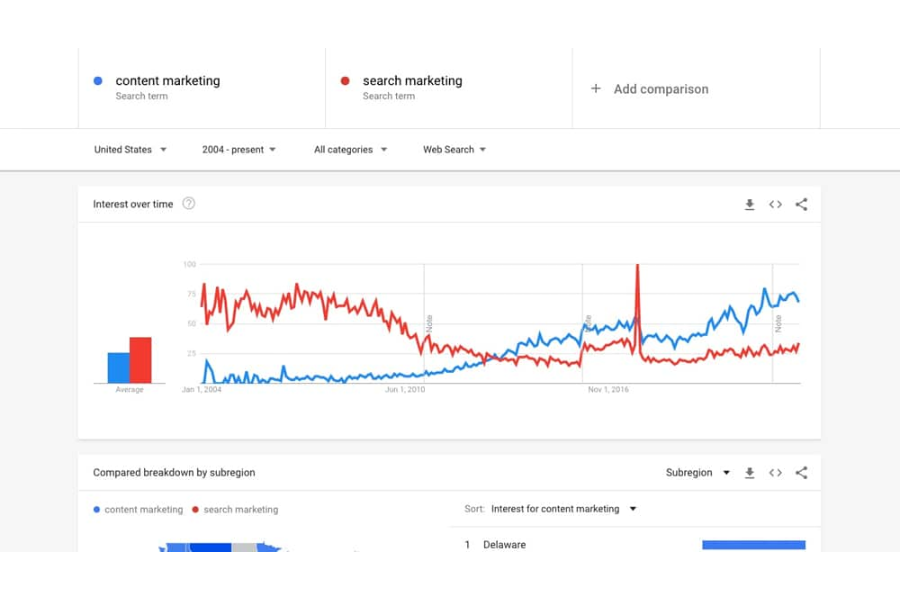Viewport: 900px width, 600px height.
Task: Toggle the search marketing legend dot
Action: click(x=194, y=509)
